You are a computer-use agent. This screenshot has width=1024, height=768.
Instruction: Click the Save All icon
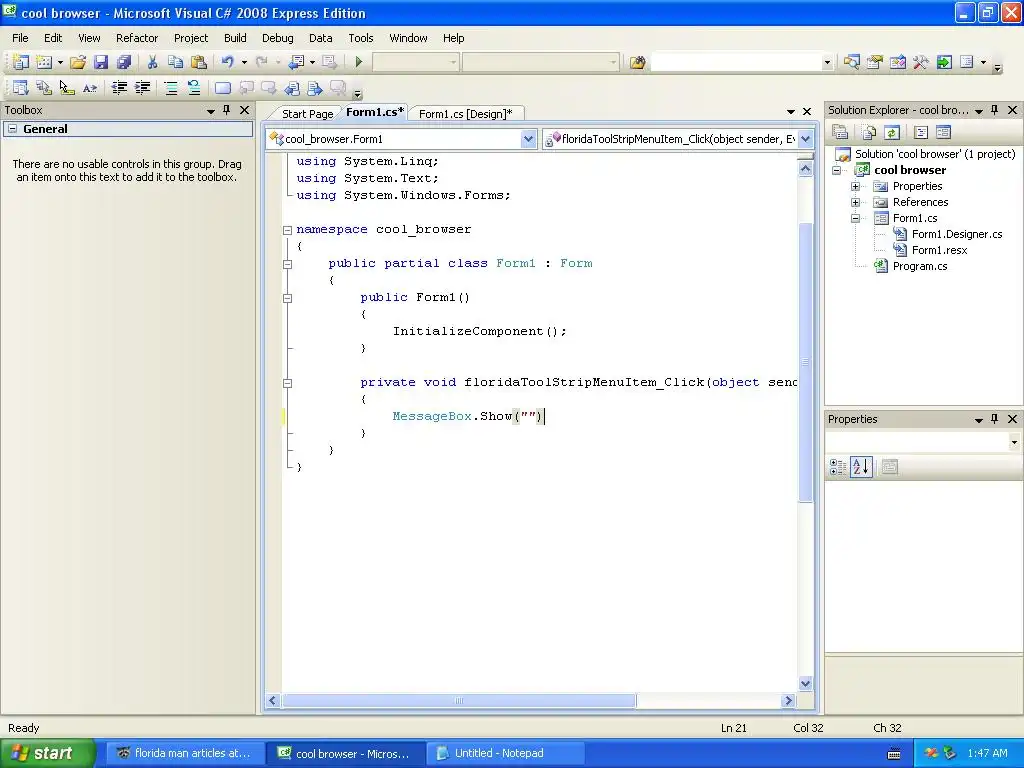pos(123,62)
